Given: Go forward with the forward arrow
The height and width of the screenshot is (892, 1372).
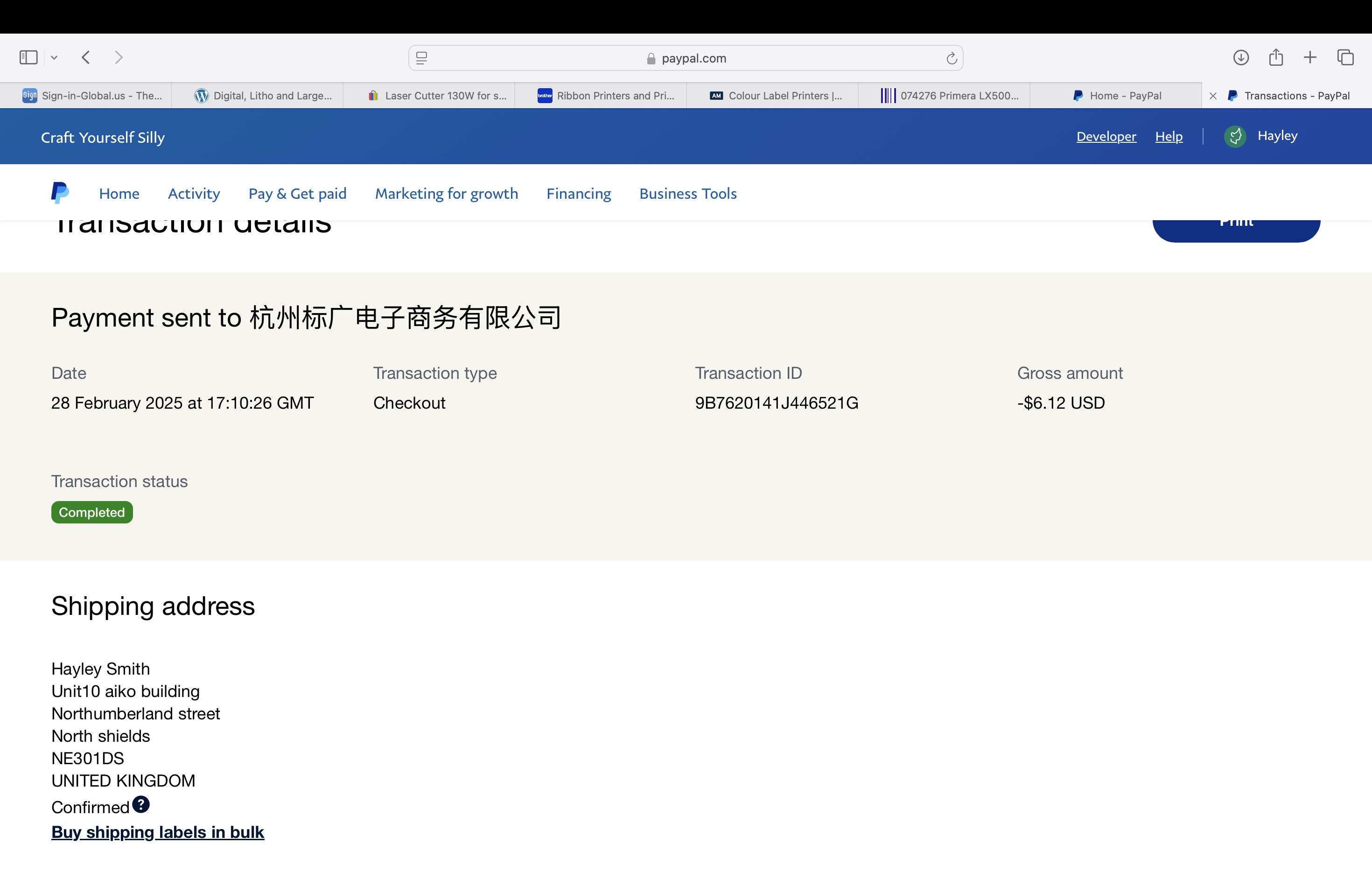Looking at the screenshot, I should (119, 58).
